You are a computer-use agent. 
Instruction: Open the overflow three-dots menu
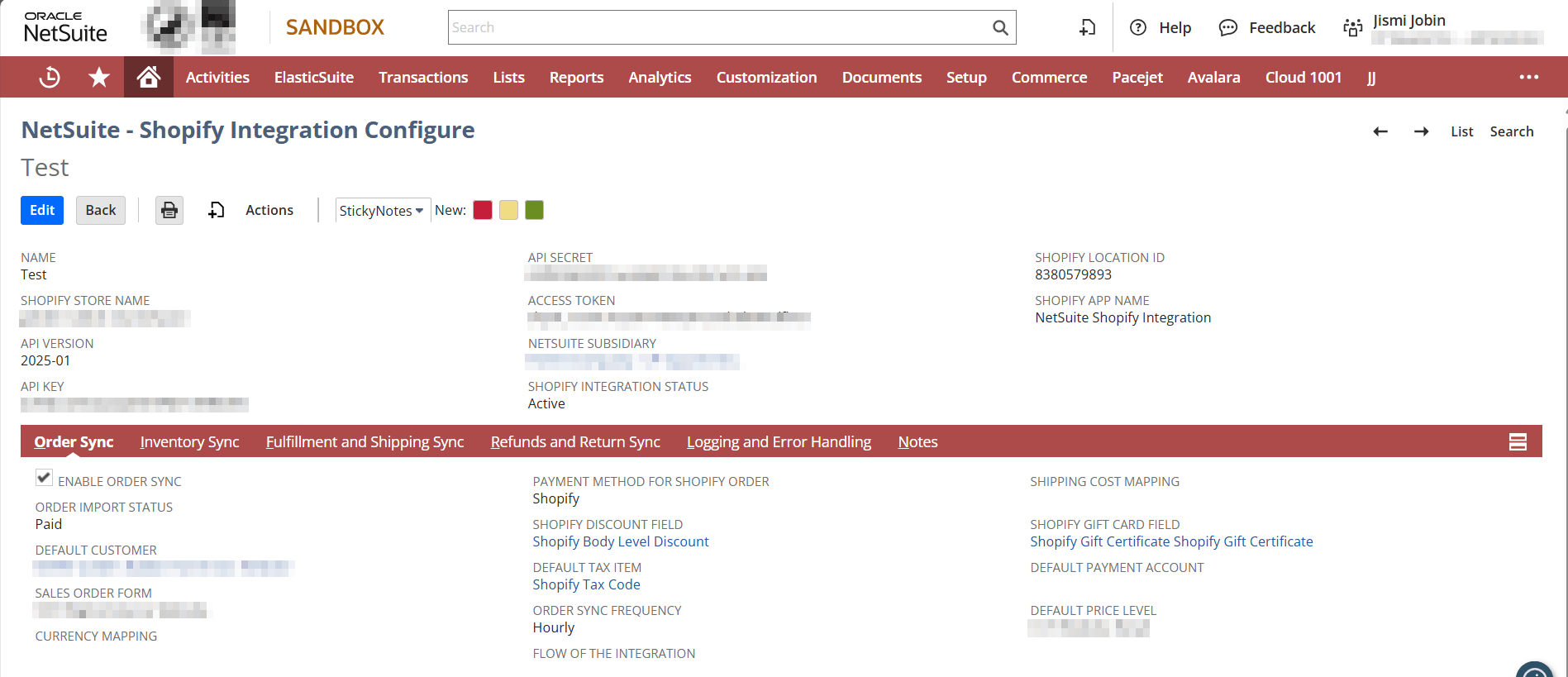[x=1529, y=77]
